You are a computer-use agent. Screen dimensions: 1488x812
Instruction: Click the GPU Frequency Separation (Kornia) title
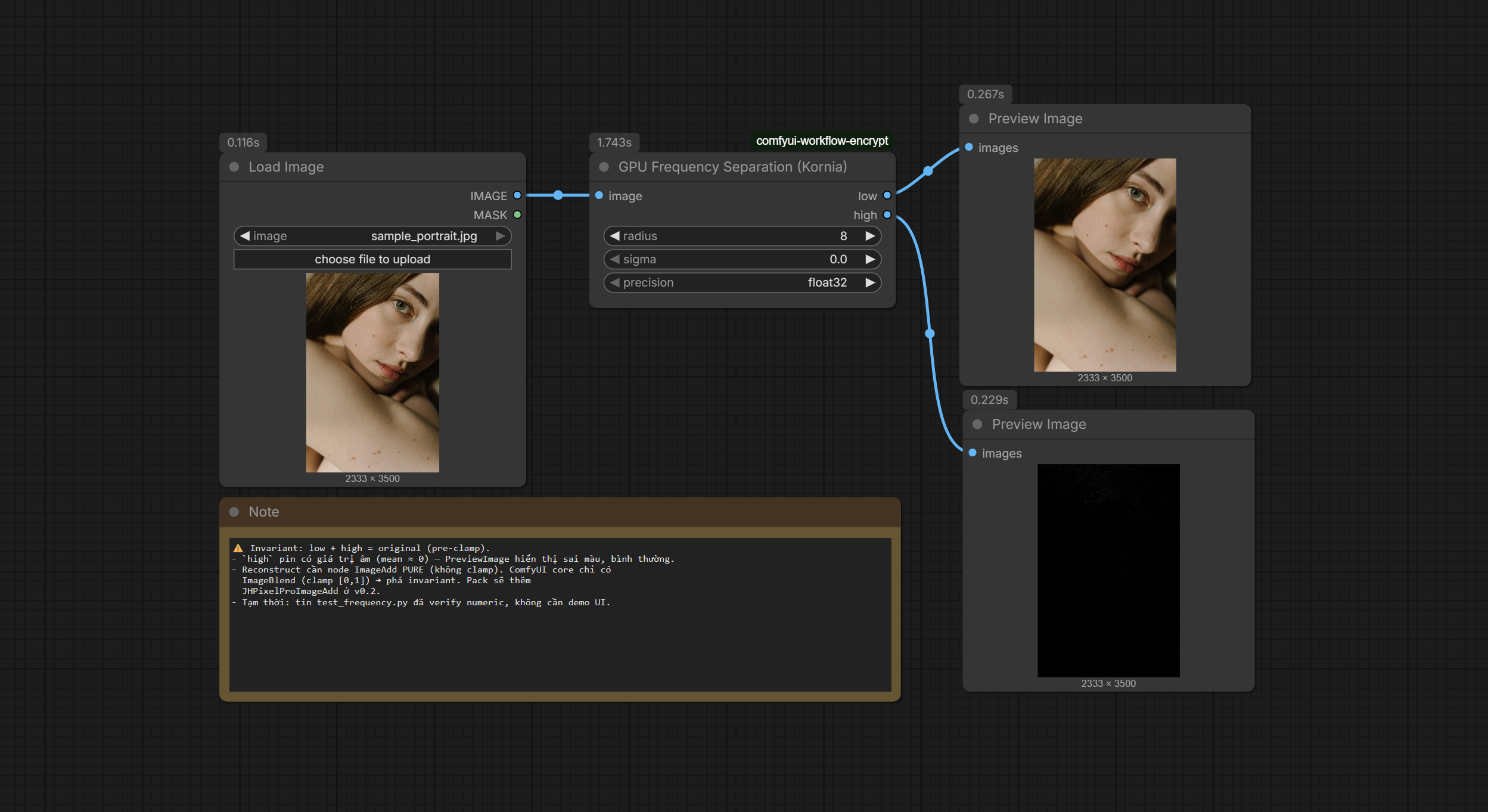tap(732, 167)
